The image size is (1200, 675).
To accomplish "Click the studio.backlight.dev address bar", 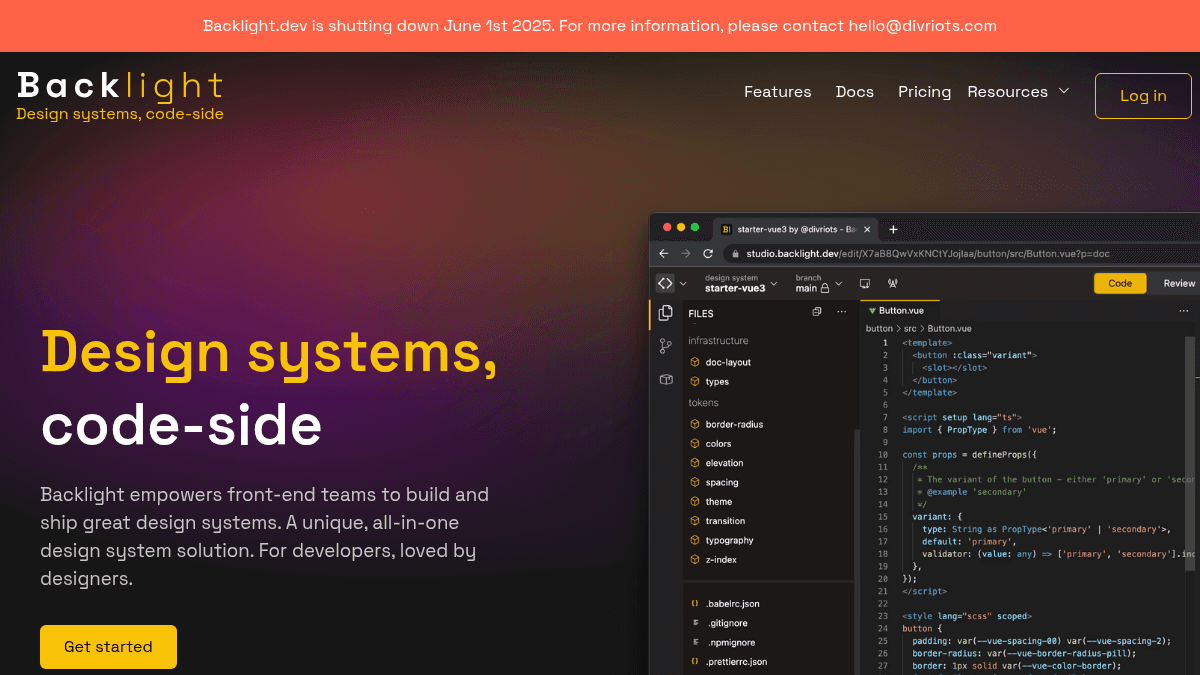I will tap(960, 254).
